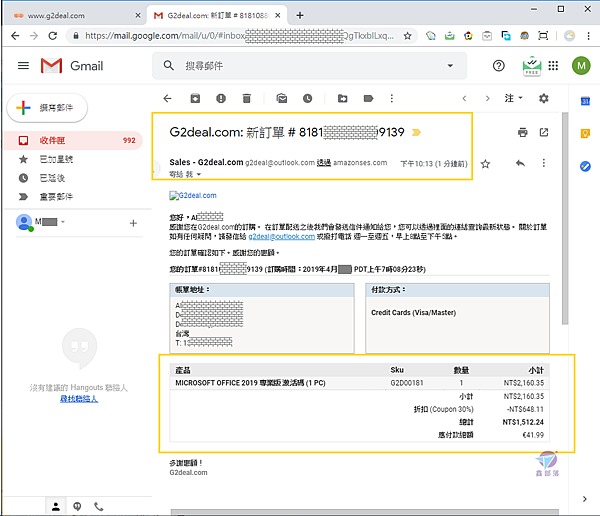The image size is (600, 516).
Task: Go to the newer email arrow
Action: point(464,98)
